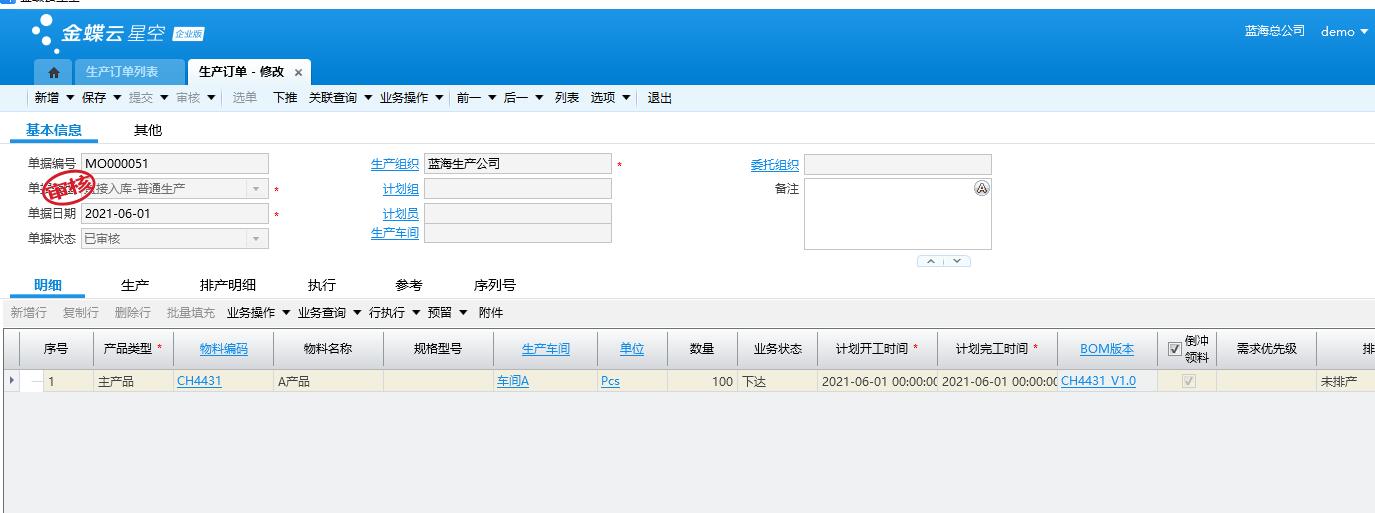Image resolution: width=1375 pixels, height=513 pixels.
Task: Click the 批量填充 button
Action: (191, 313)
